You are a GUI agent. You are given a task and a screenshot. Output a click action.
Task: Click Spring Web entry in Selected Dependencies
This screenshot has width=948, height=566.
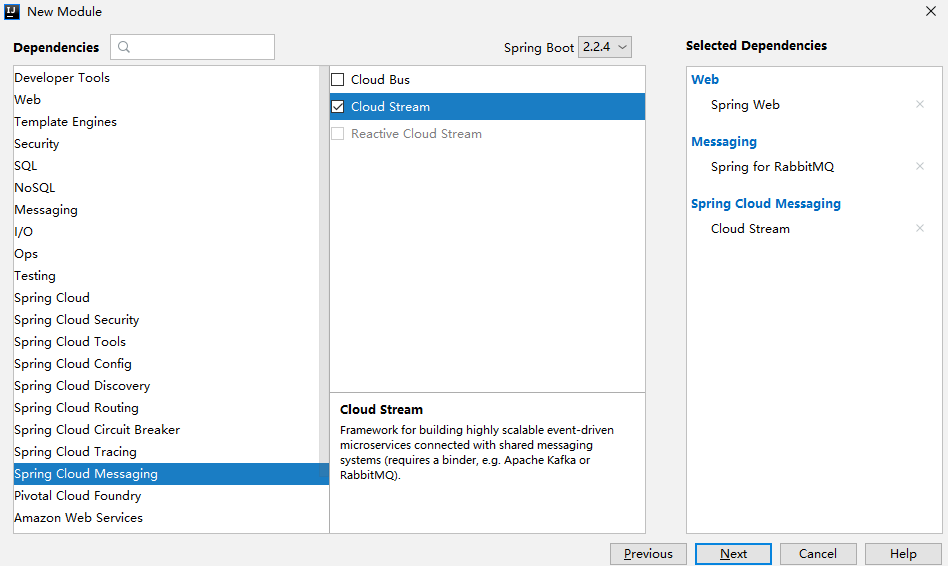point(745,105)
